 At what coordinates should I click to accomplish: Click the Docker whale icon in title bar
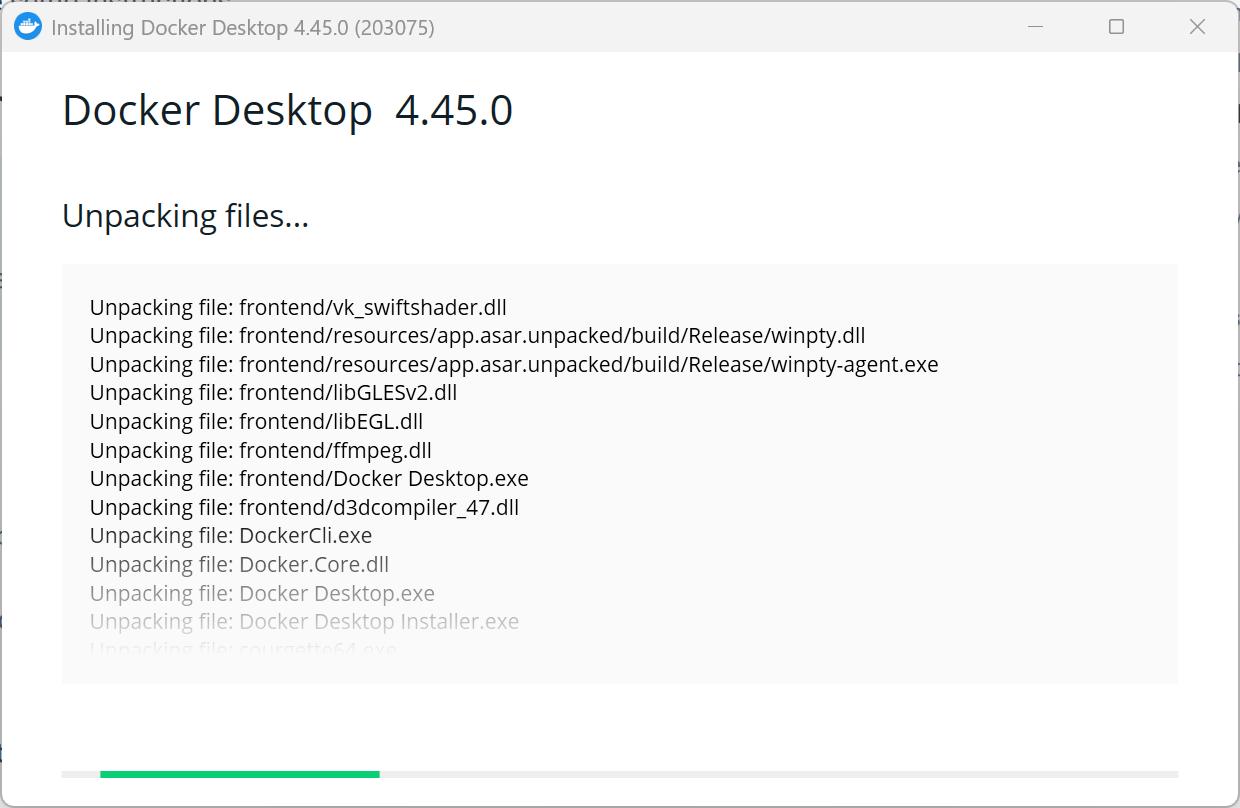tap(28, 27)
